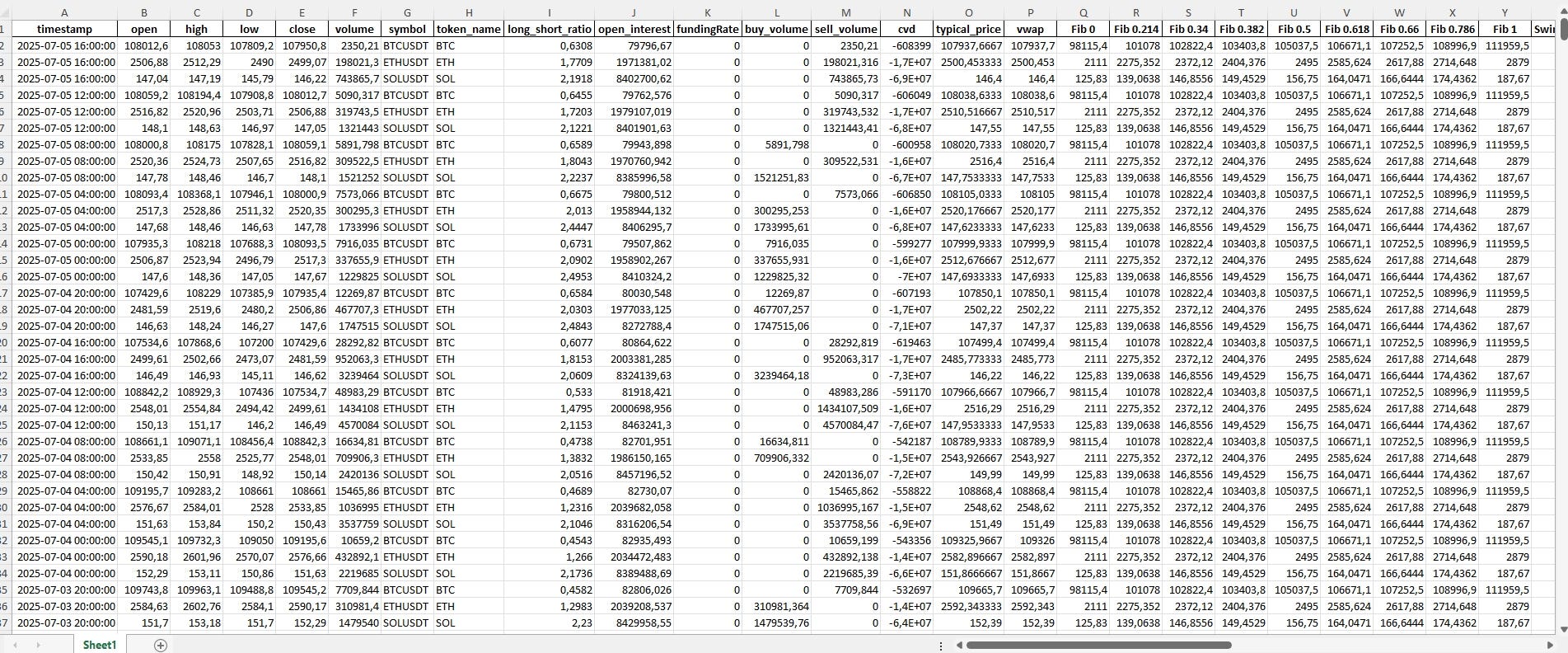Viewport: 1568px width, 653px height.
Task: Select the "open" header cell
Action: coord(144,29)
